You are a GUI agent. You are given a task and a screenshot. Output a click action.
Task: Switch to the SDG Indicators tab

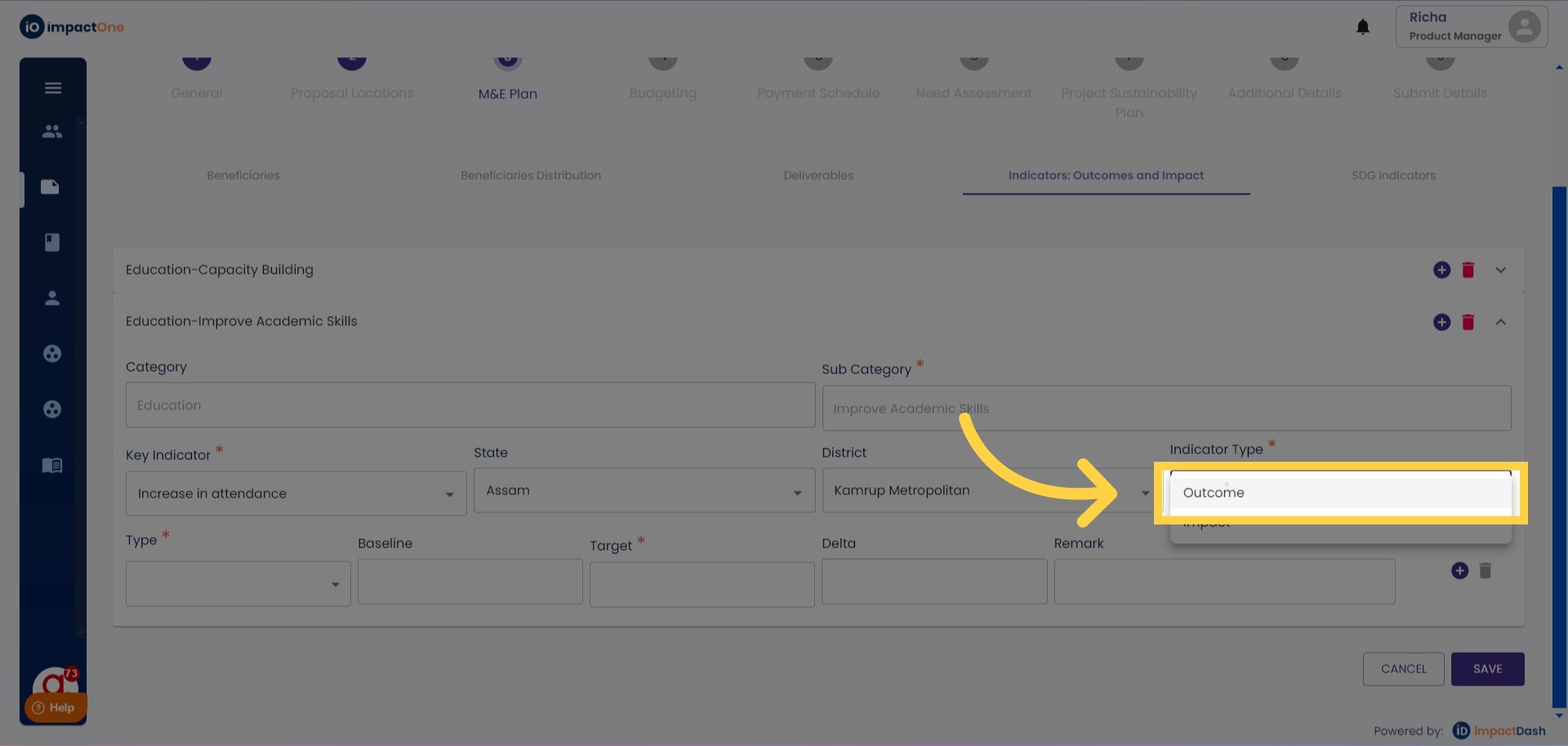click(x=1393, y=176)
